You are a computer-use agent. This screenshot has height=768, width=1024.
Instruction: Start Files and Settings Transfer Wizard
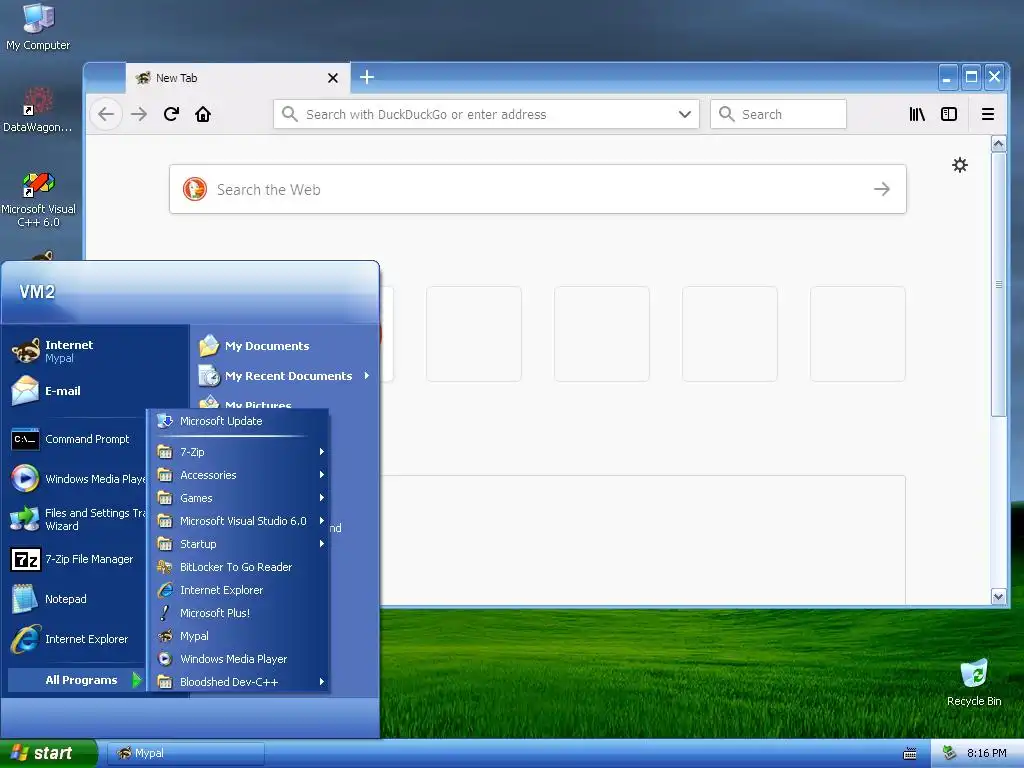77,519
